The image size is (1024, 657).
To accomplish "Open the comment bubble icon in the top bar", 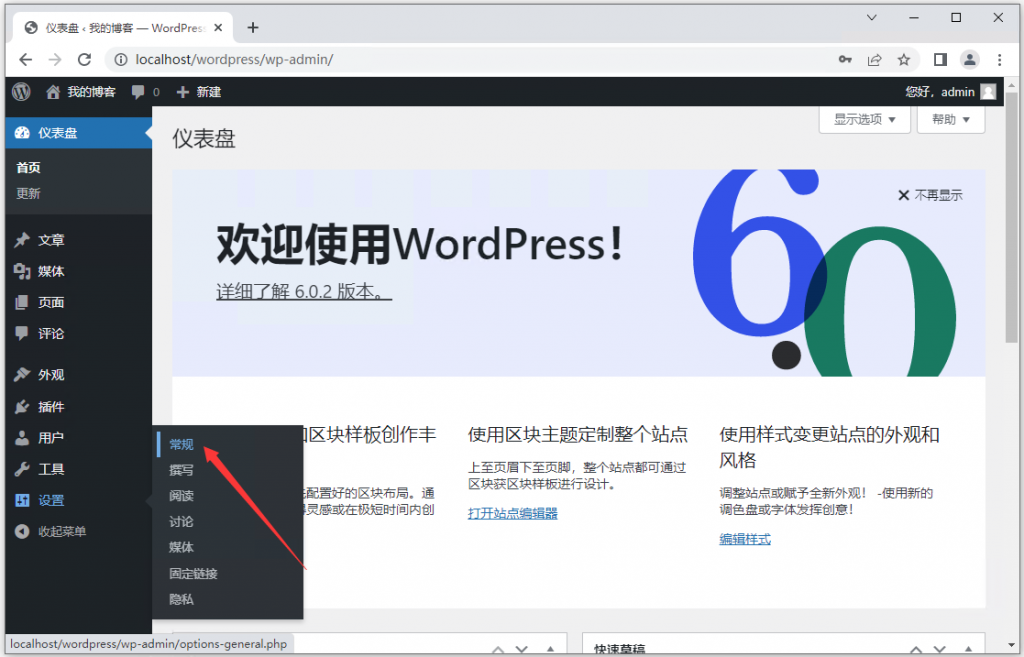I will click(x=136, y=91).
